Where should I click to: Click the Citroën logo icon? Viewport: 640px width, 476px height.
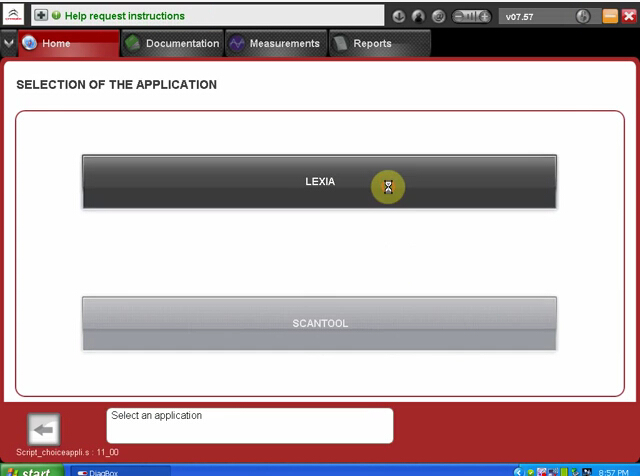[13, 15]
